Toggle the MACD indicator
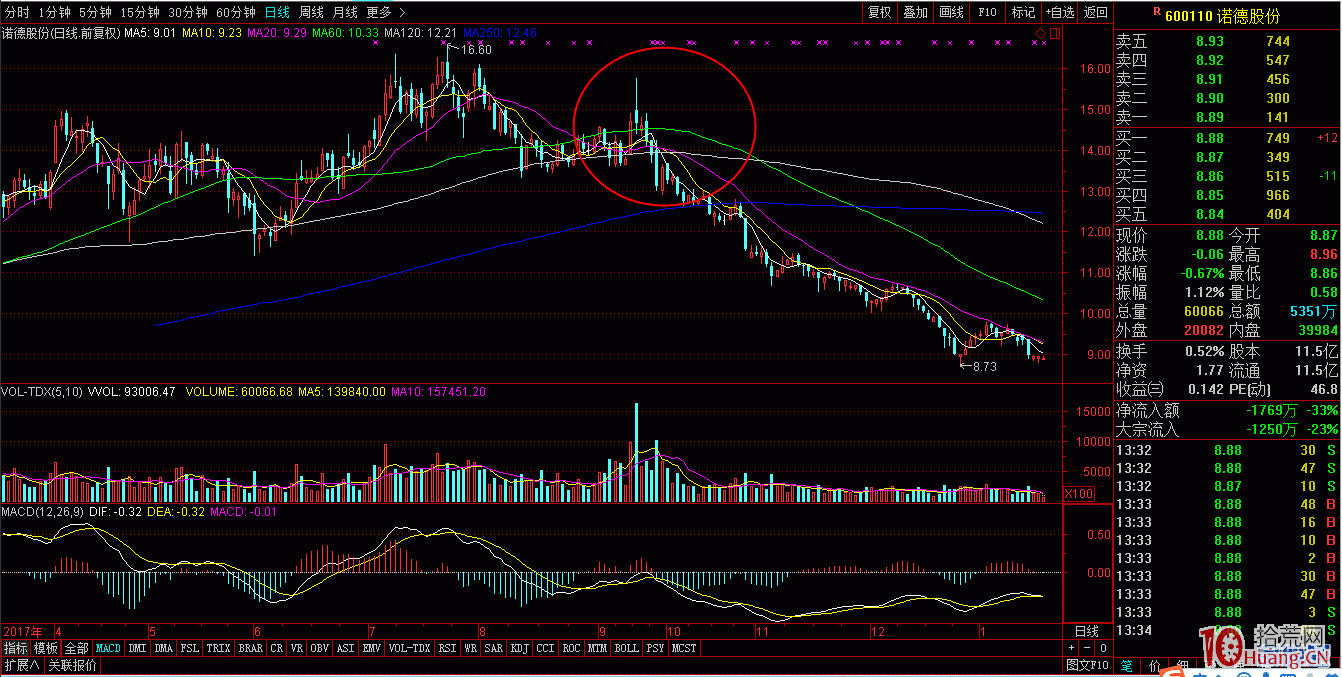Image resolution: width=1342 pixels, height=677 pixels. point(108,648)
